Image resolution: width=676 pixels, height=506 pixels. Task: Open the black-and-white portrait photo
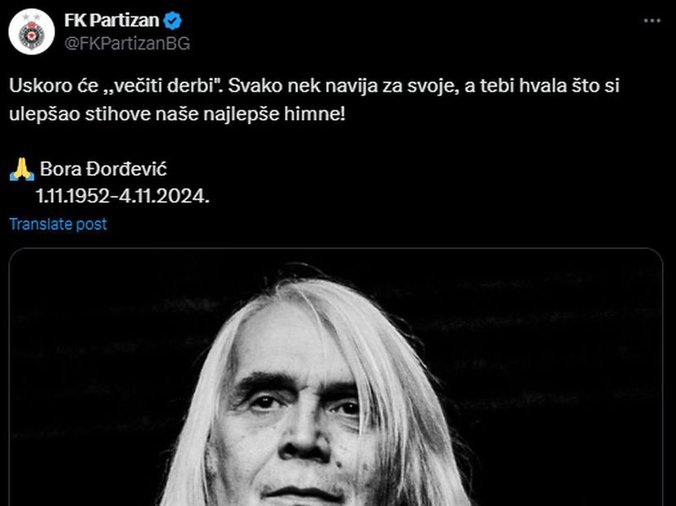[x=335, y=377]
